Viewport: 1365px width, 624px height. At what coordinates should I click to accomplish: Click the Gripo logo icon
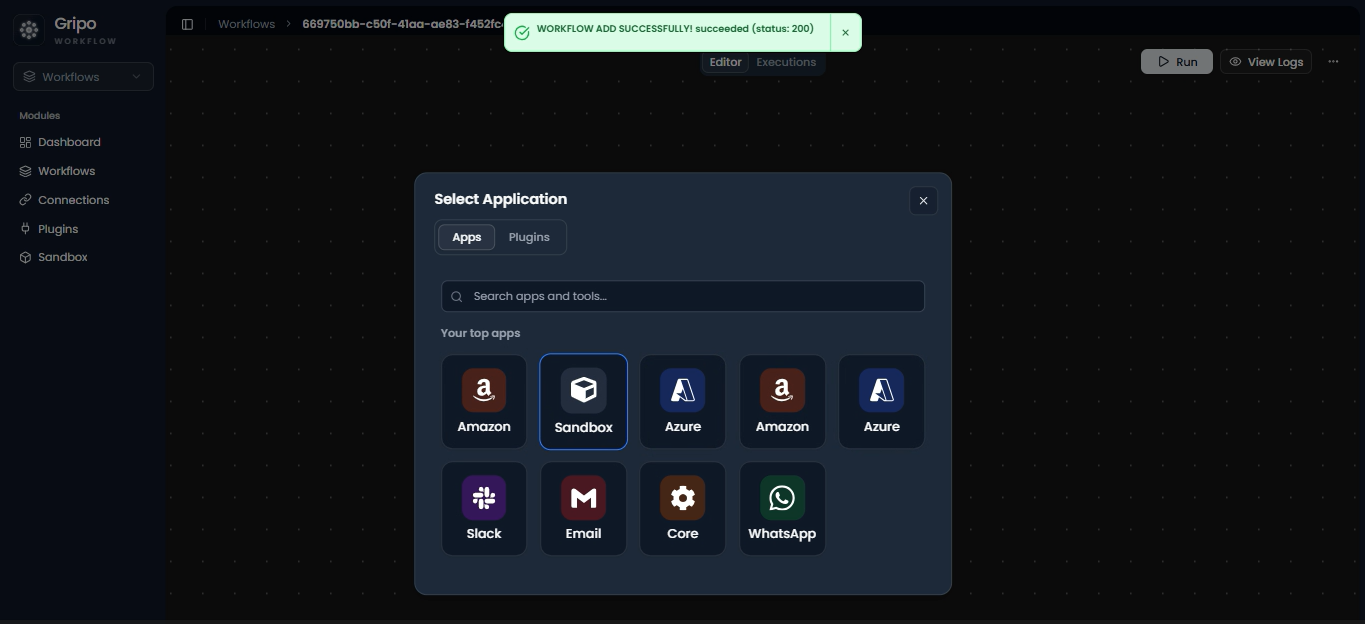click(x=29, y=30)
